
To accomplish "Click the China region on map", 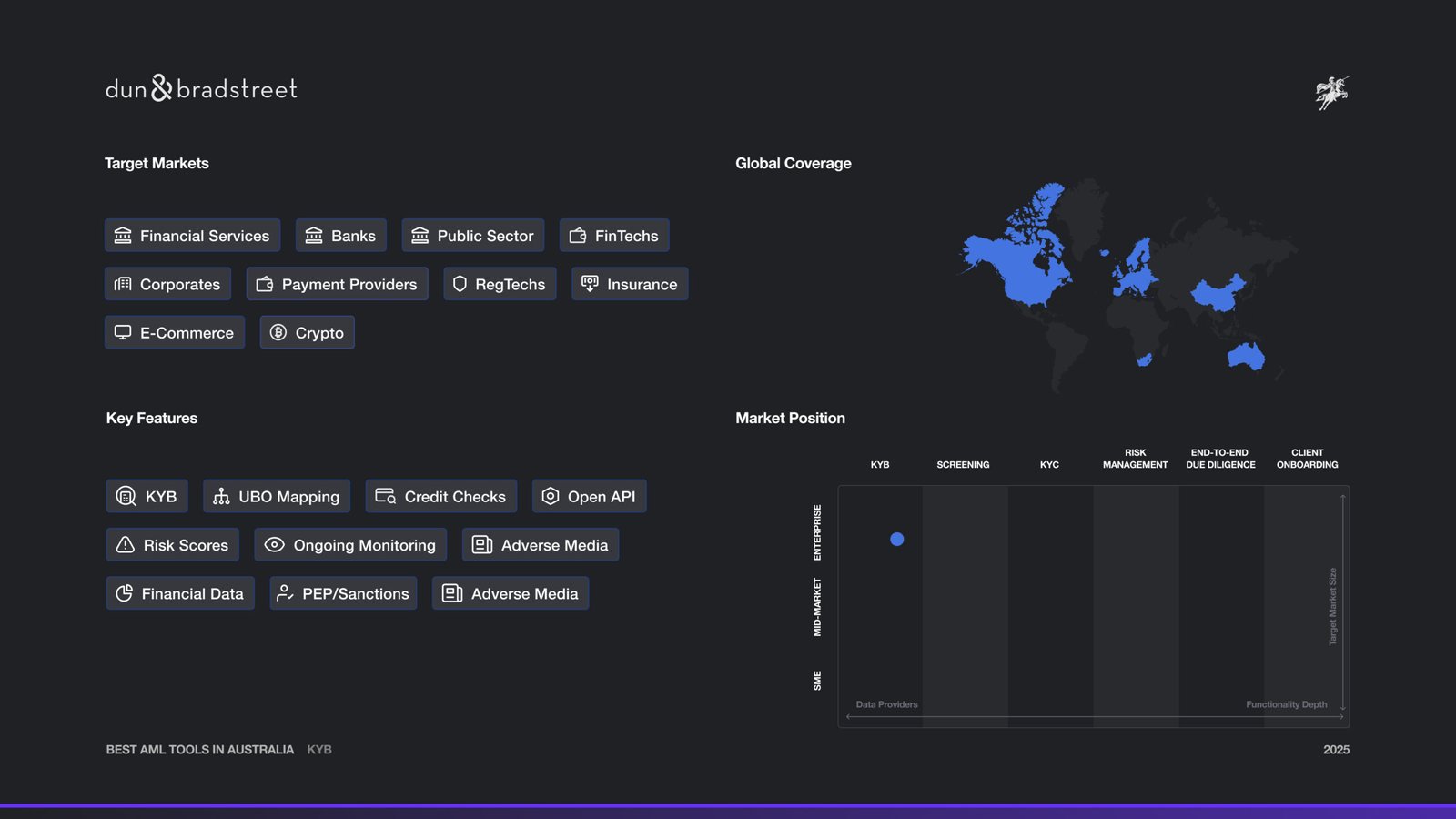I will tap(1218, 294).
